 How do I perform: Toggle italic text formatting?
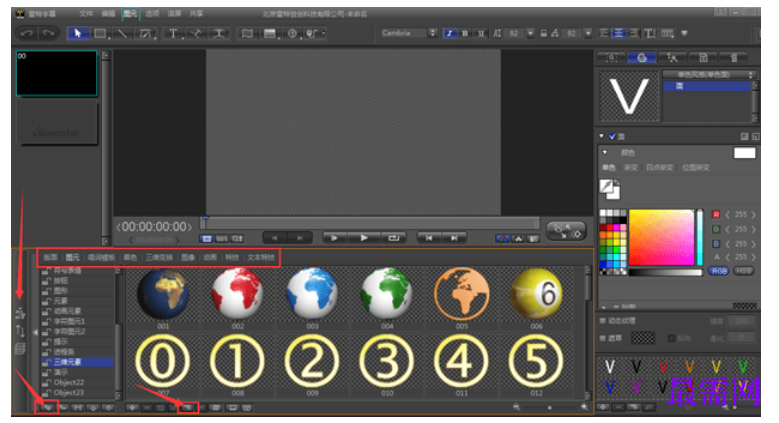[450, 33]
